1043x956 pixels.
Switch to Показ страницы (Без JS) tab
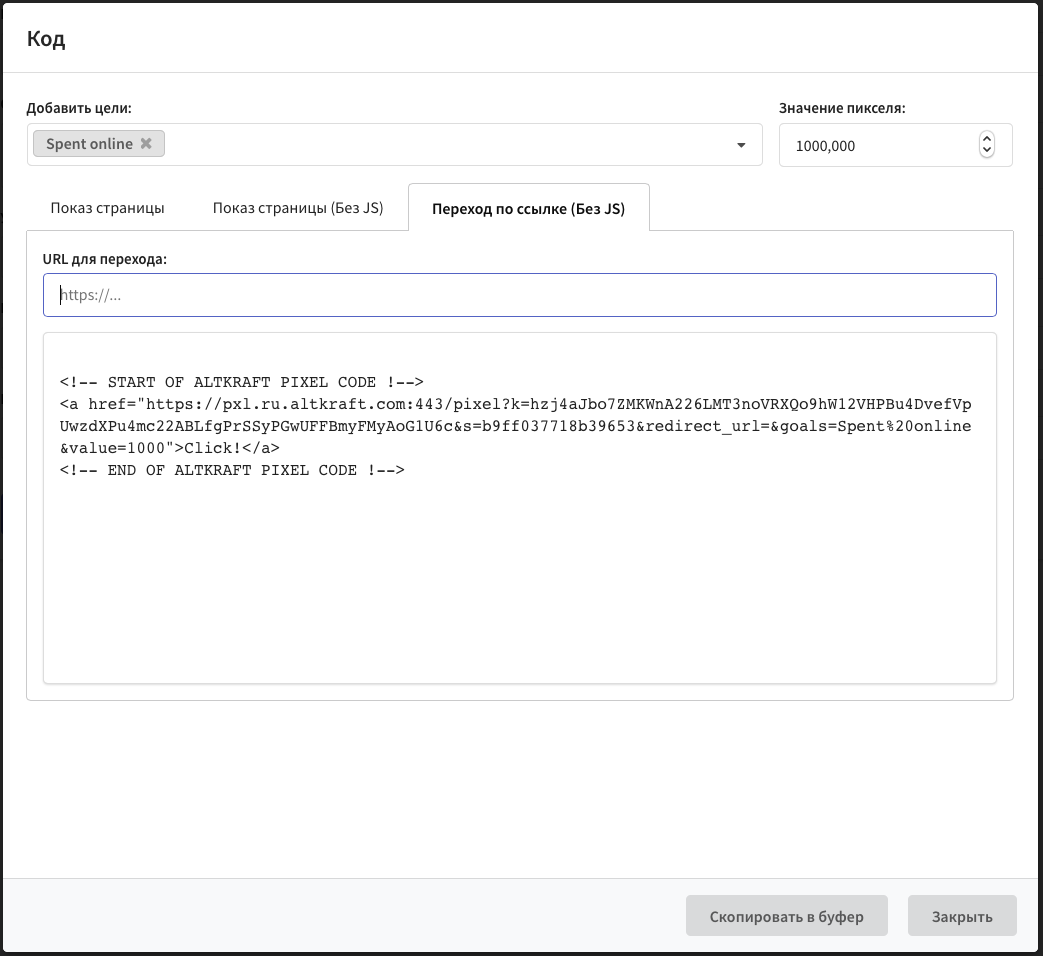click(297, 208)
